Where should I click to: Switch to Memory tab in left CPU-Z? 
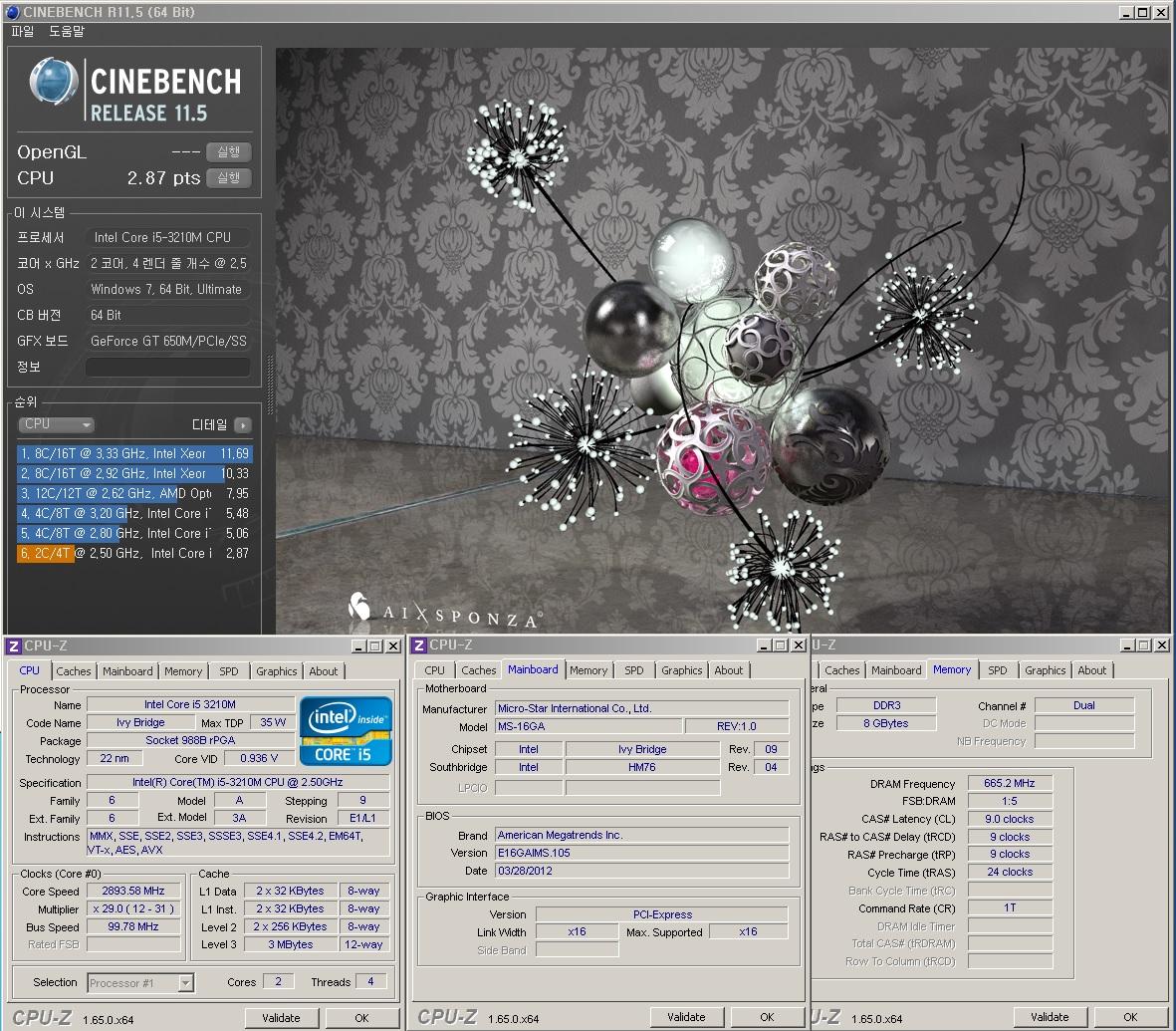tap(183, 671)
